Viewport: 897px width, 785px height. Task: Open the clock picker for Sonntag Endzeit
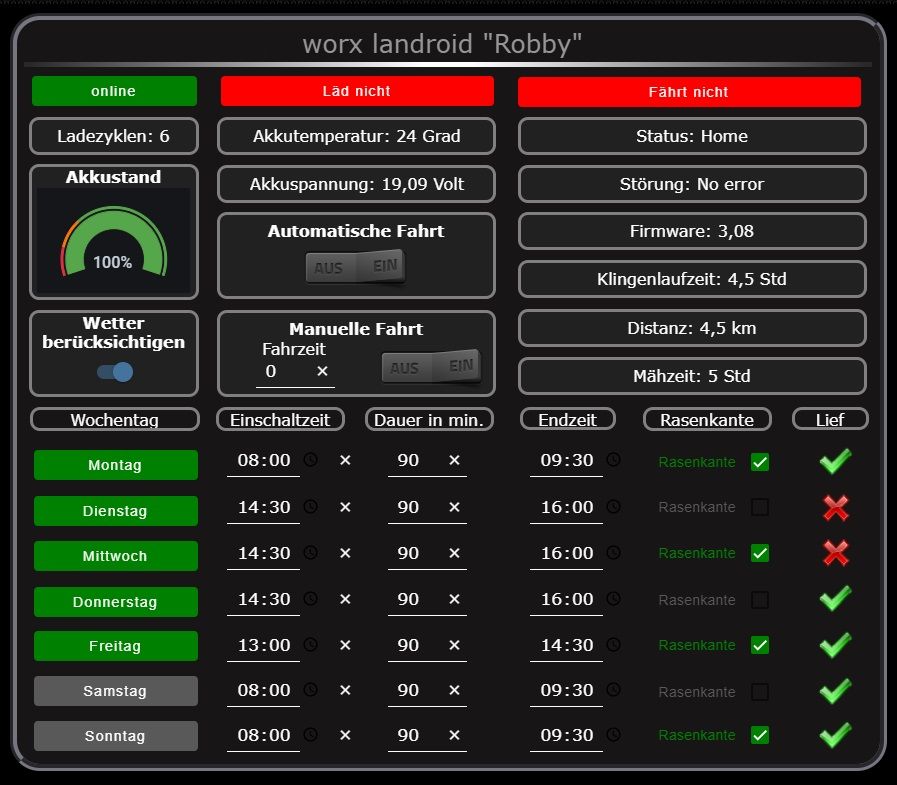pos(613,734)
